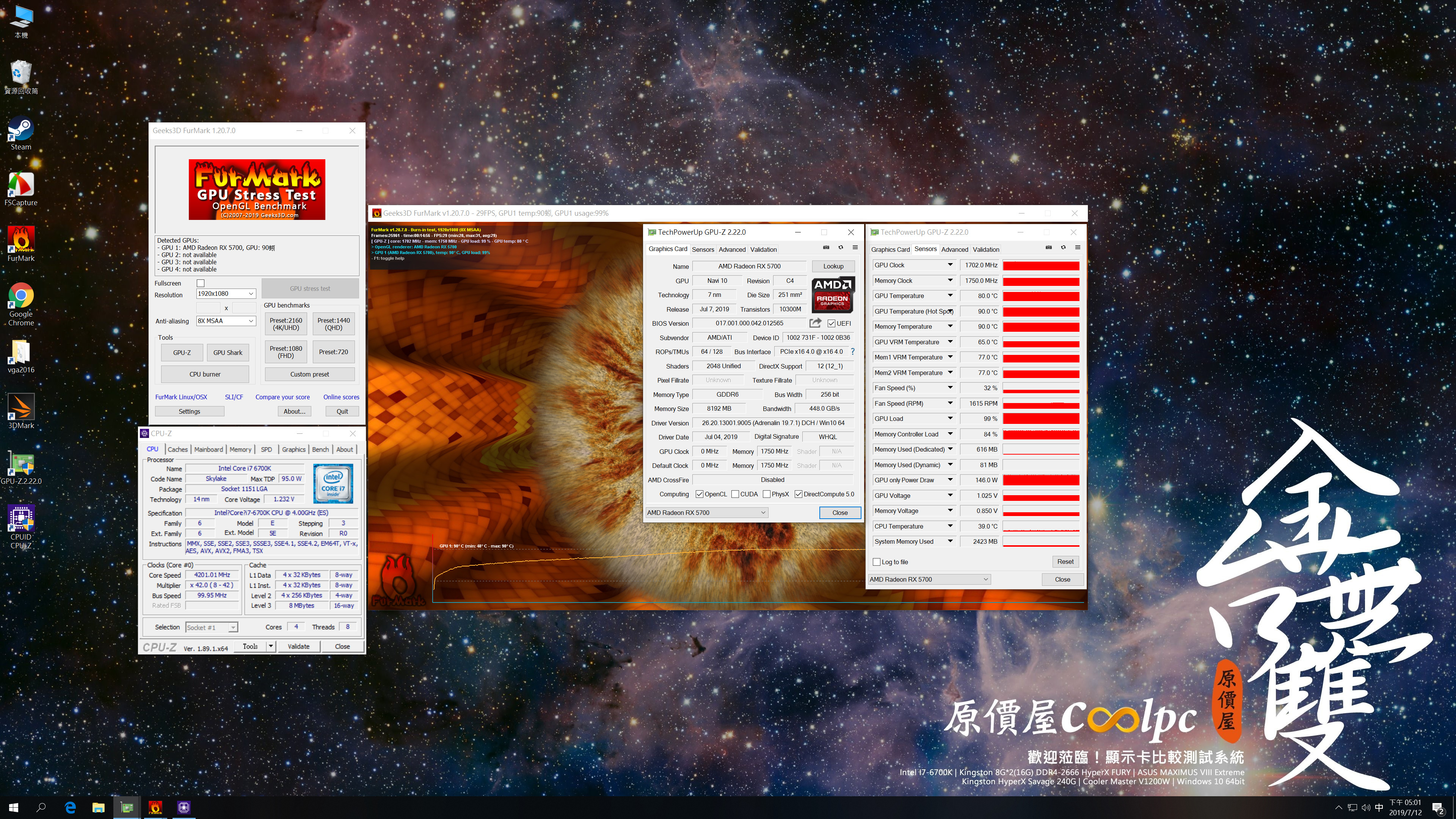Open the Recycle Bin desktop icon
1456x819 pixels.
(x=21, y=77)
